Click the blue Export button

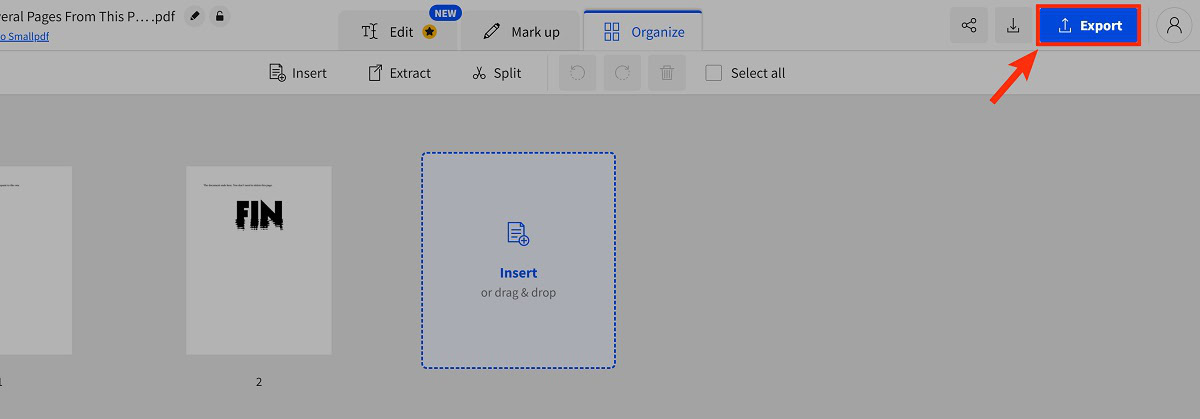1089,26
